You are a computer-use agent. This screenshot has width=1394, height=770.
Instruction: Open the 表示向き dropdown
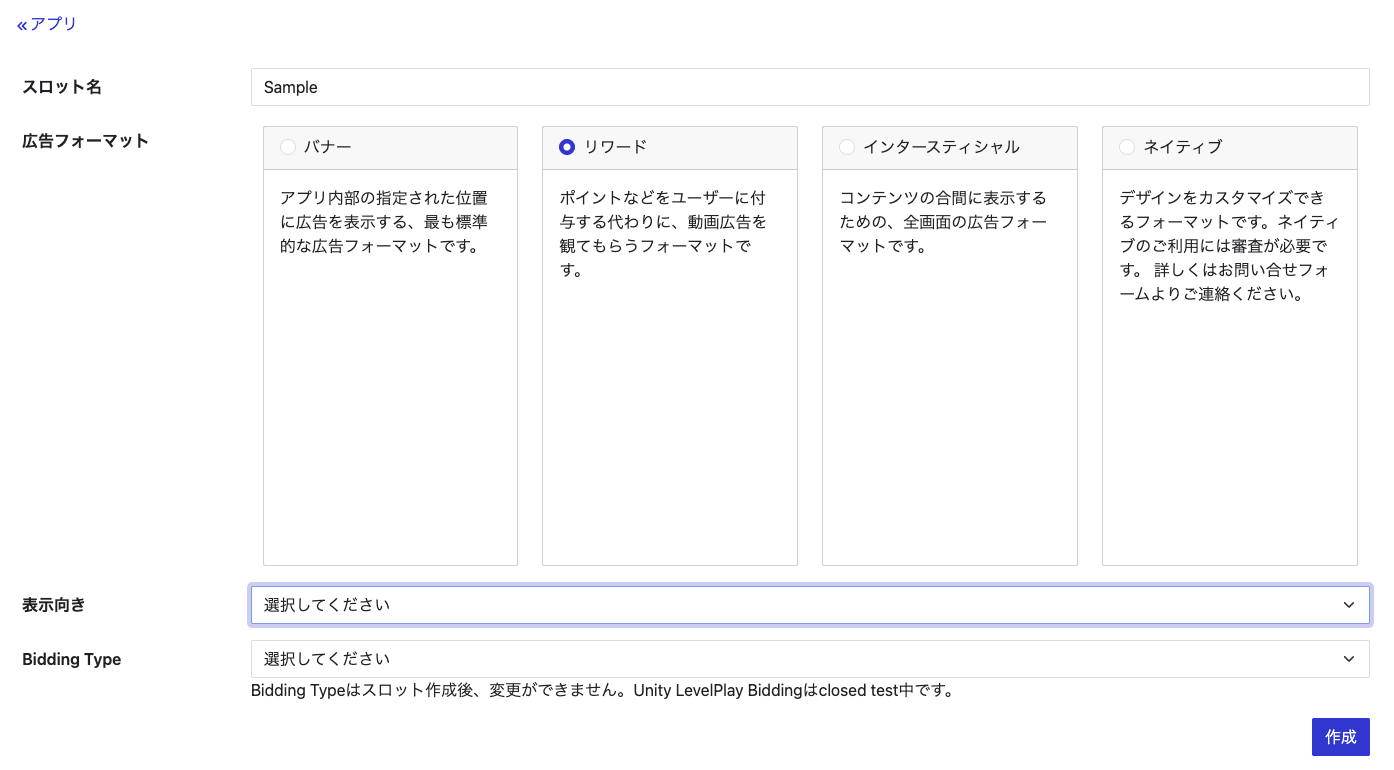(x=810, y=604)
